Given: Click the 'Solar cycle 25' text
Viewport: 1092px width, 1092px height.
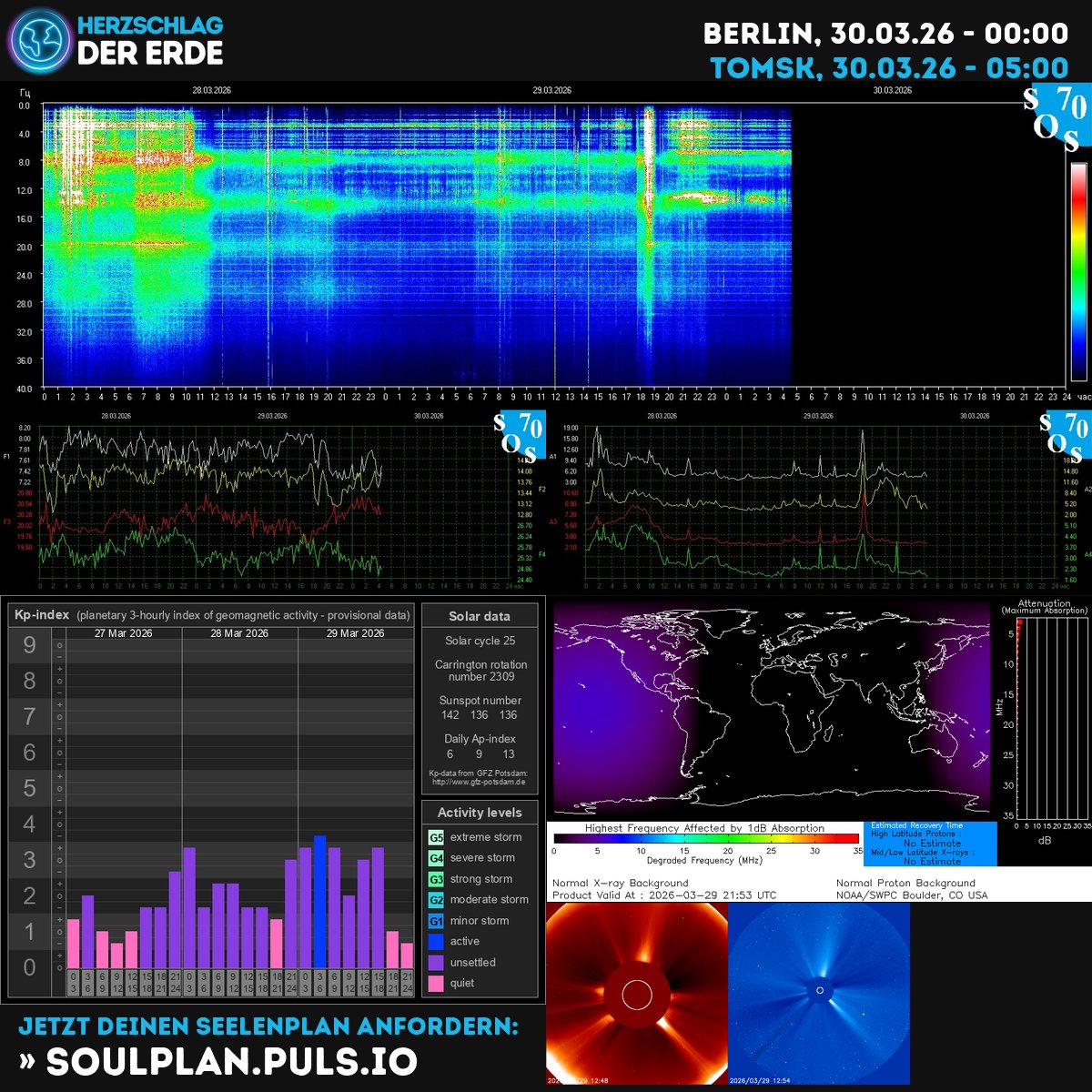Looking at the screenshot, I should point(480,641).
